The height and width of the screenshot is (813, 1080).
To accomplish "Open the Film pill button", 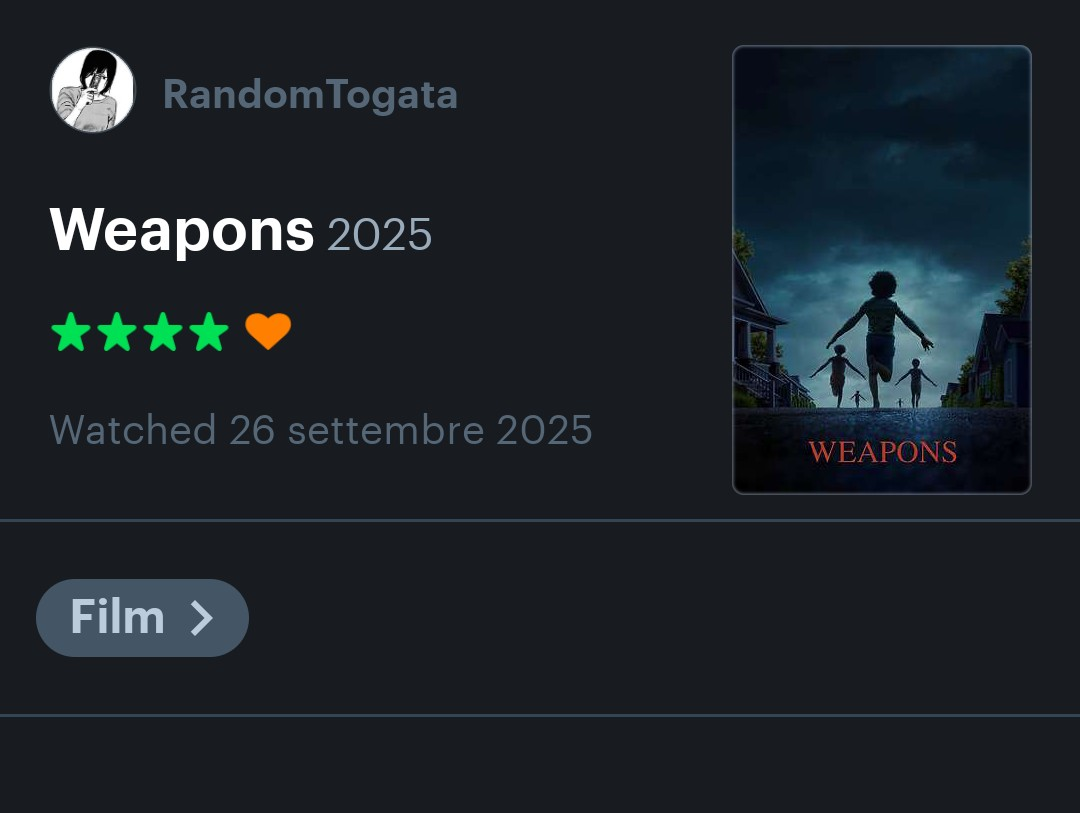I will tap(143, 618).
